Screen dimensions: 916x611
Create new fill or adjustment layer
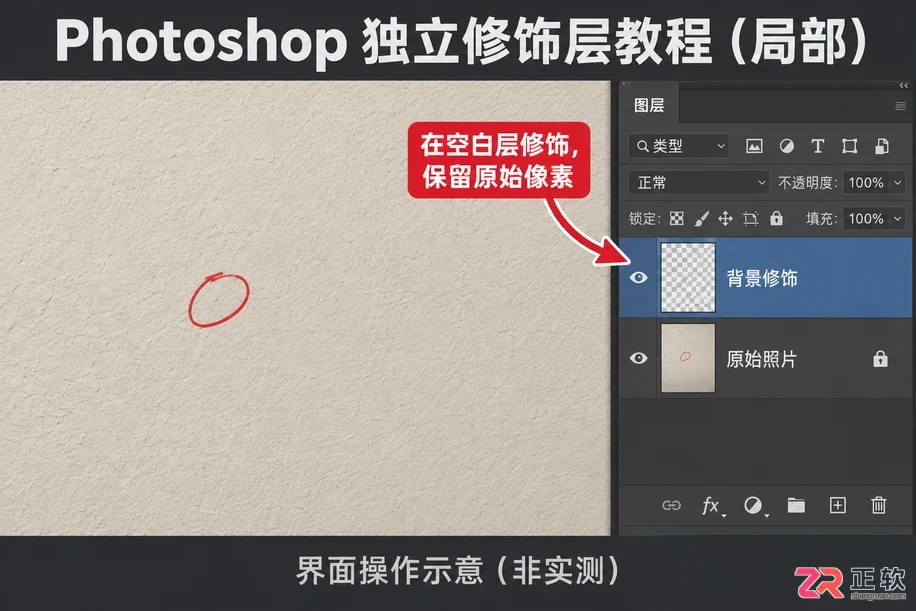point(754,505)
